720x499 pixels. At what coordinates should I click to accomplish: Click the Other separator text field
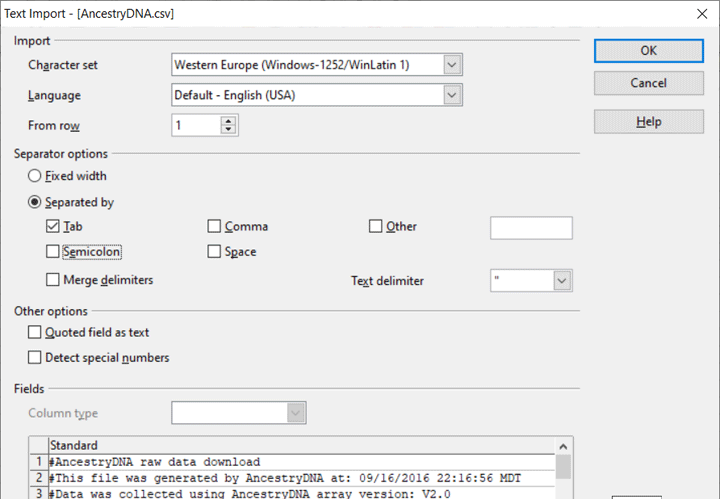tap(531, 228)
